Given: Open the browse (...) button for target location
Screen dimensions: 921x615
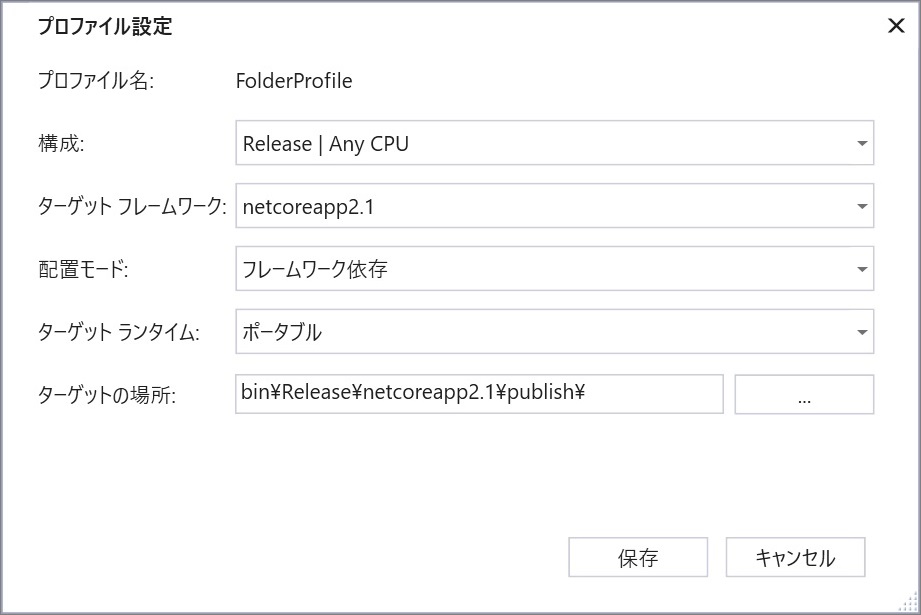Looking at the screenshot, I should (x=804, y=394).
